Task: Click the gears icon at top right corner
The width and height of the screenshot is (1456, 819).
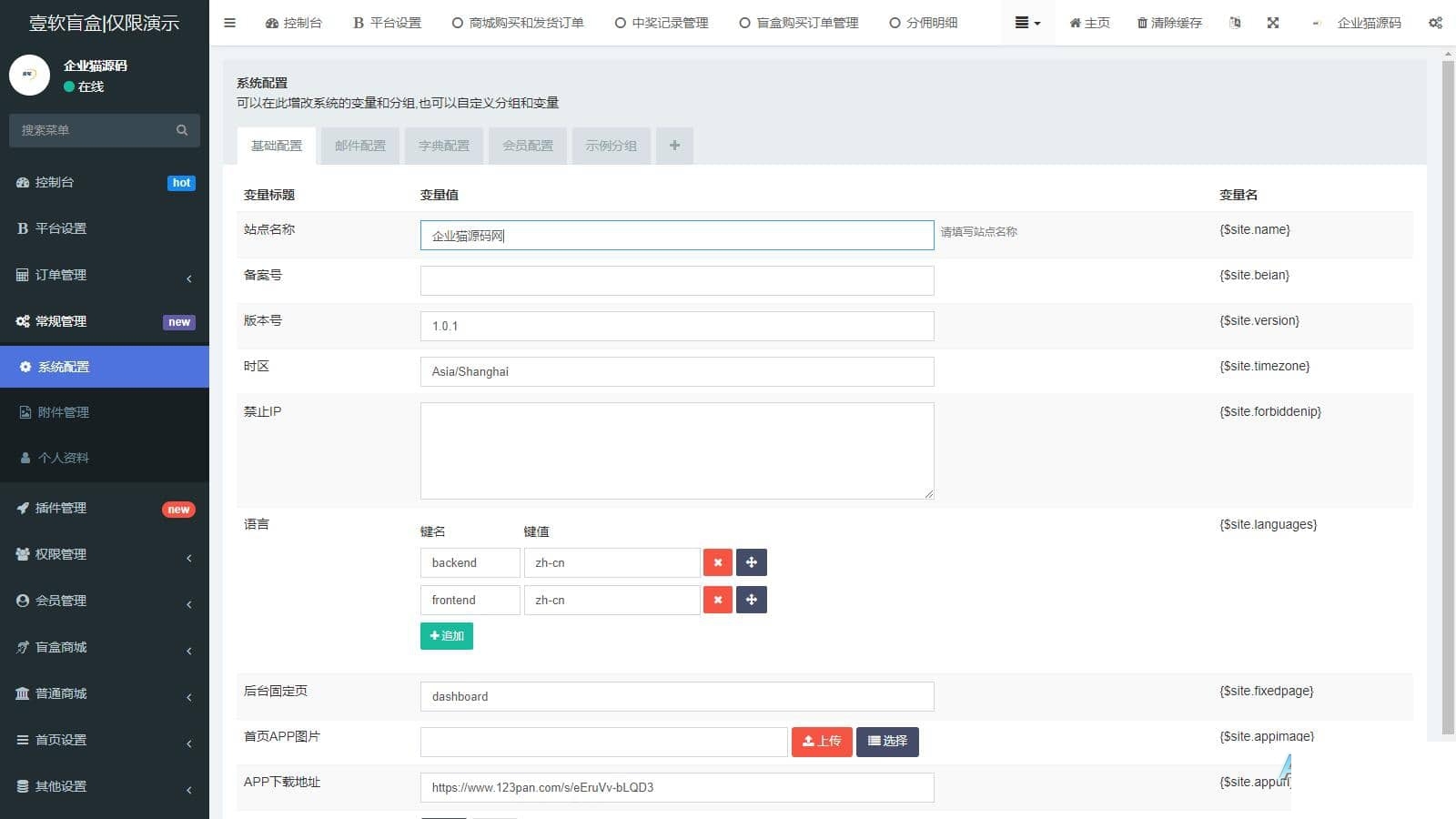Action: pos(1435,23)
